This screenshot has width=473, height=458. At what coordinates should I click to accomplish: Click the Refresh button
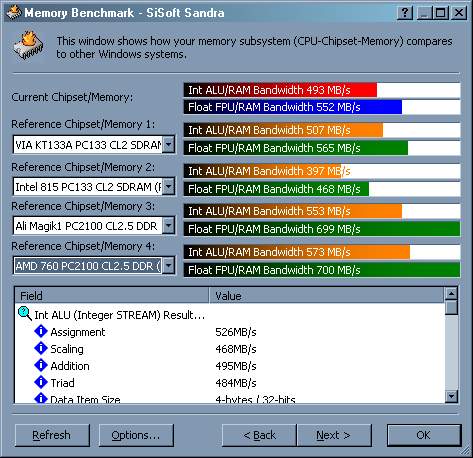coord(52,435)
